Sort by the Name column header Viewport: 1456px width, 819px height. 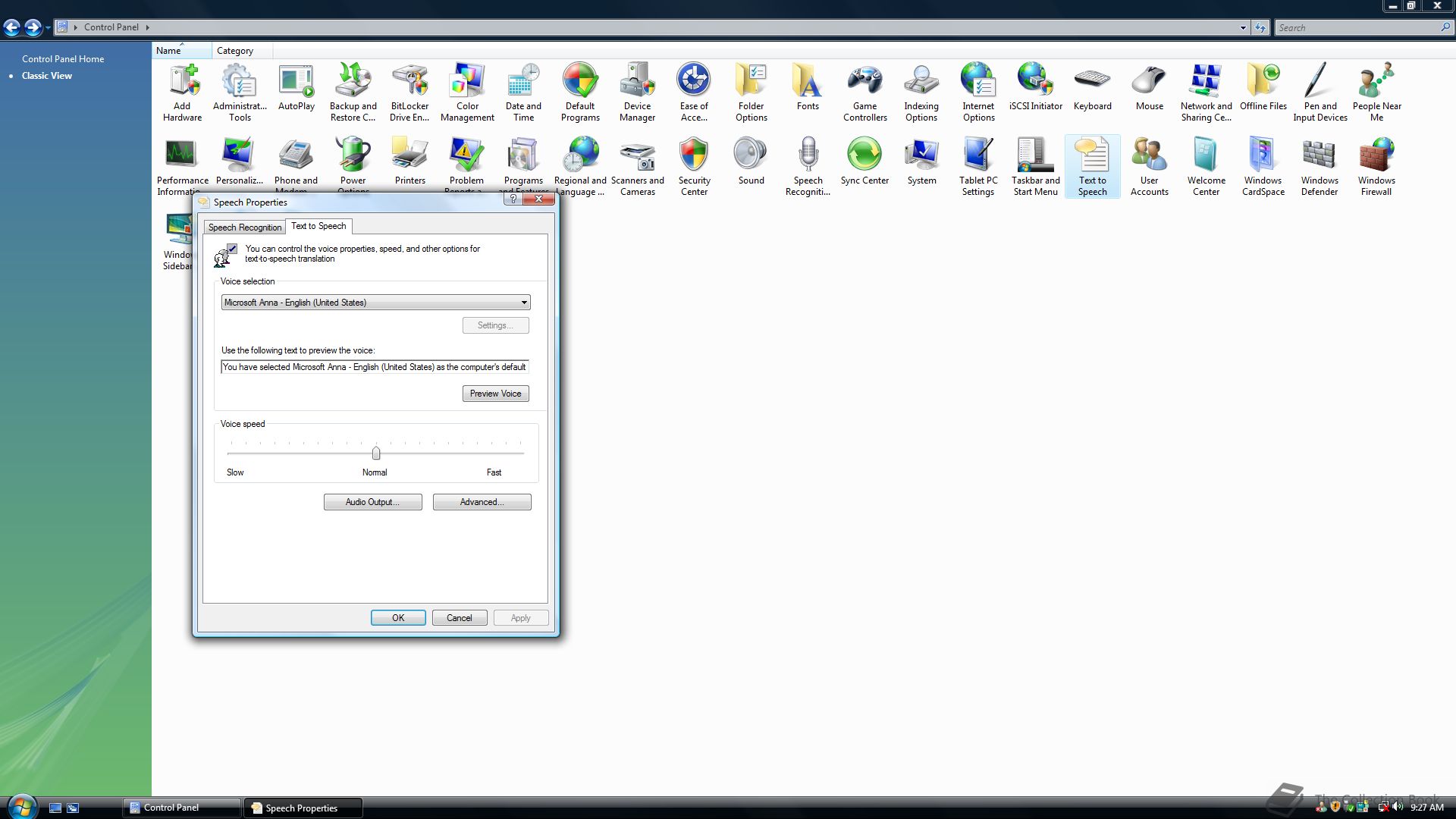(181, 51)
